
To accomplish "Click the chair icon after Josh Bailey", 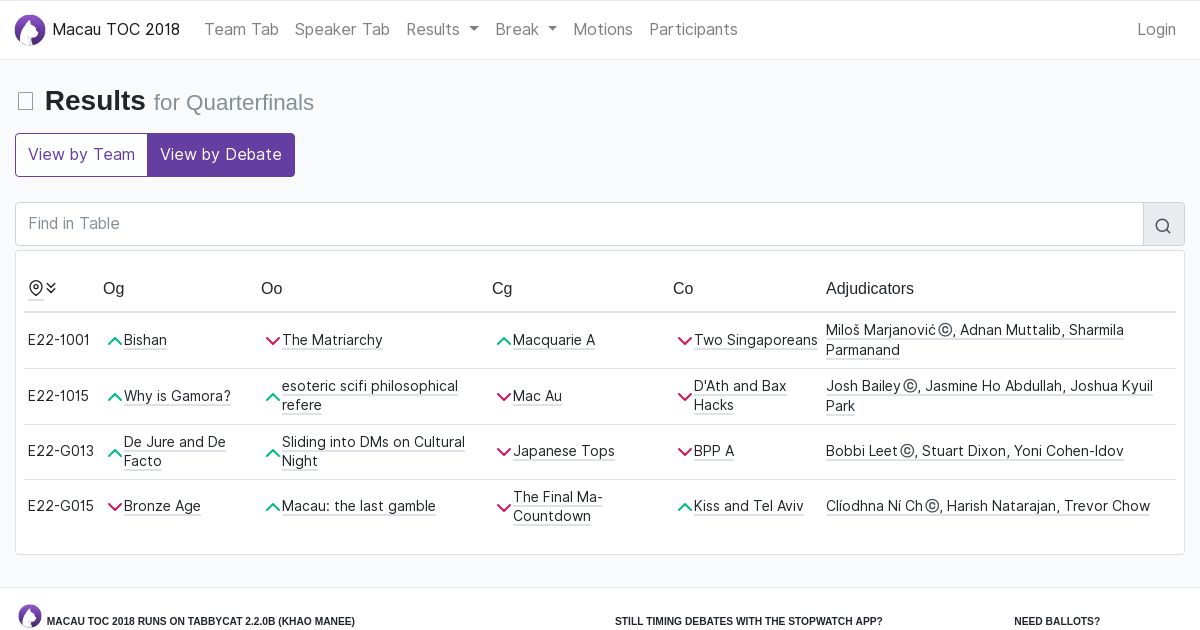I will (x=910, y=386).
